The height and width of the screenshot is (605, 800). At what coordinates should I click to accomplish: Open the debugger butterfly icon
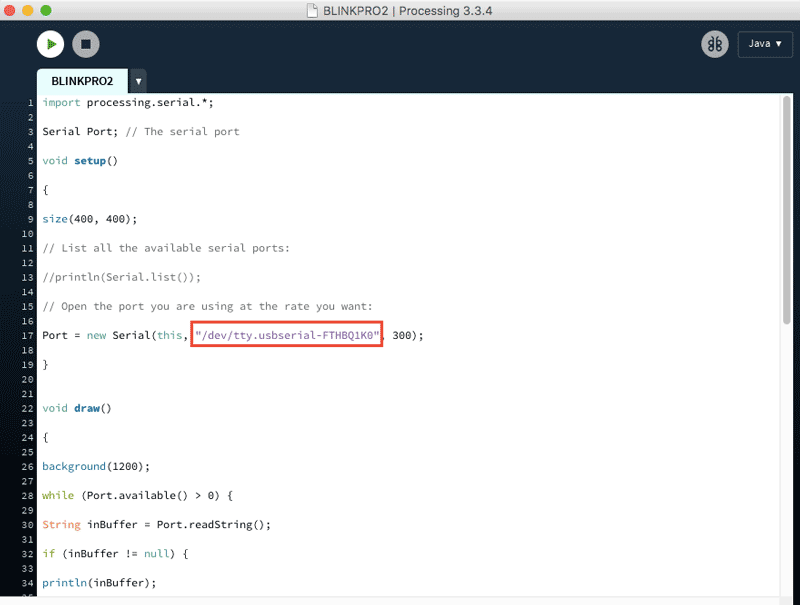(715, 44)
